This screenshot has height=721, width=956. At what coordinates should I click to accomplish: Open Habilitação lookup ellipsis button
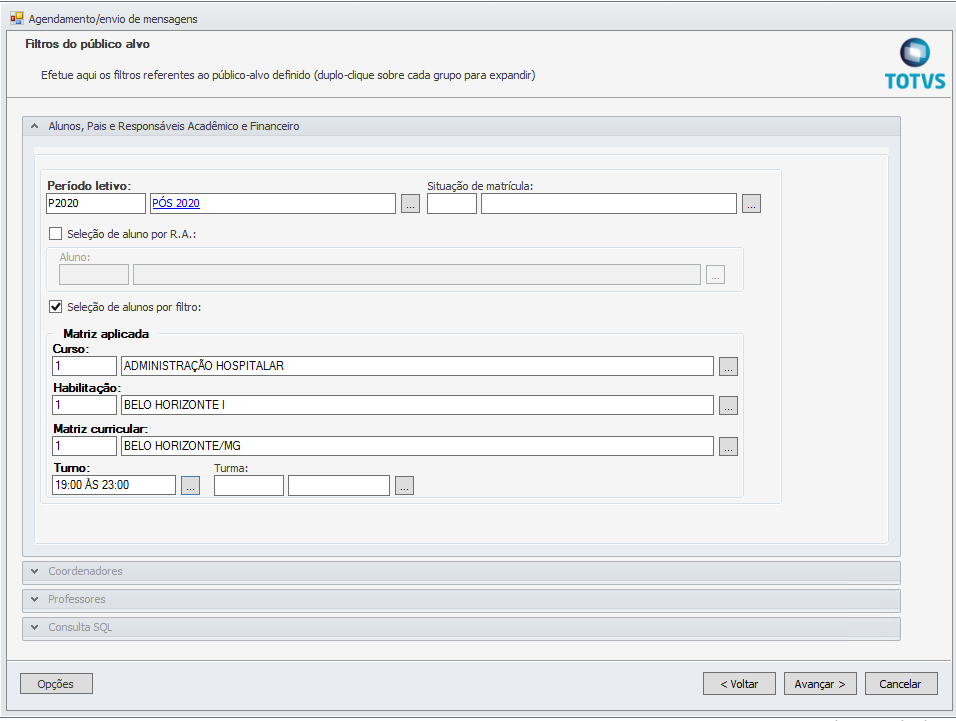[728, 405]
